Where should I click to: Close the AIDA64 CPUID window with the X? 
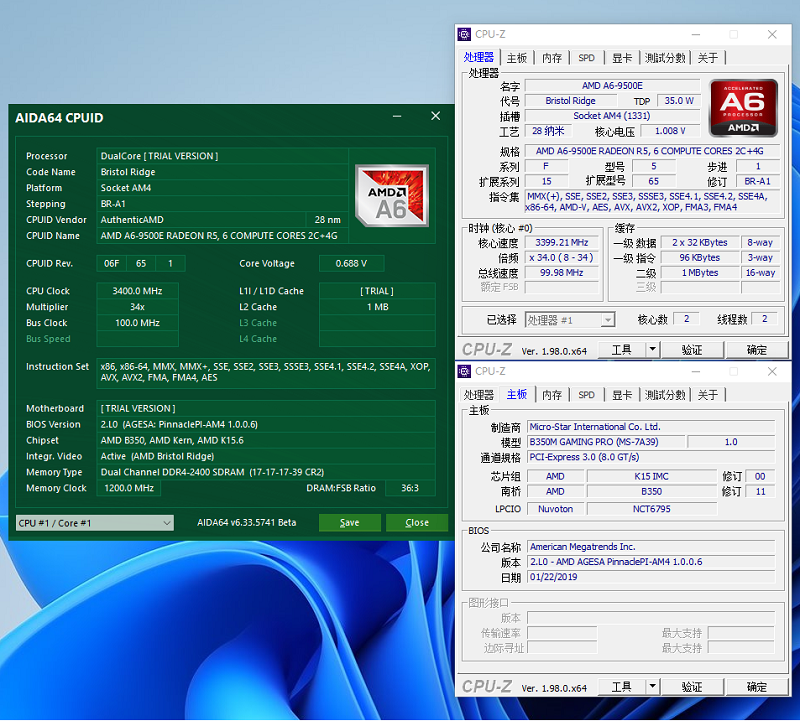[435, 117]
